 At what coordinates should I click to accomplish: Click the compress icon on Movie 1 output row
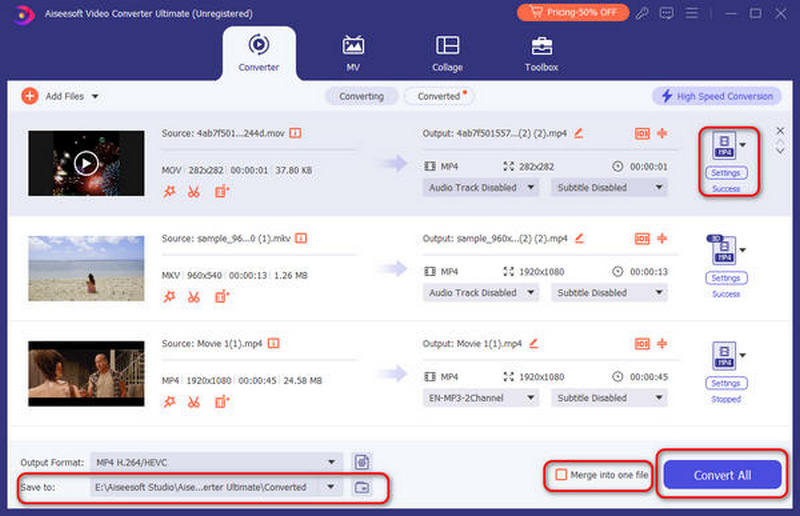662,344
